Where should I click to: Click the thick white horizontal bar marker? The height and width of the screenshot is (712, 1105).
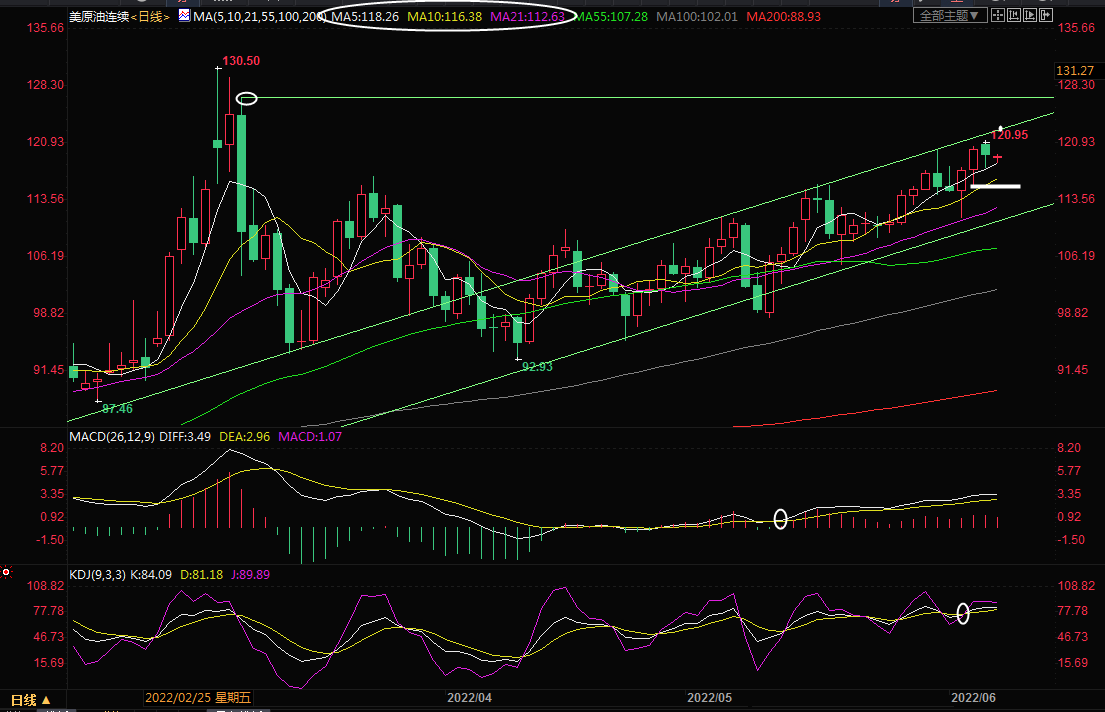pos(995,186)
